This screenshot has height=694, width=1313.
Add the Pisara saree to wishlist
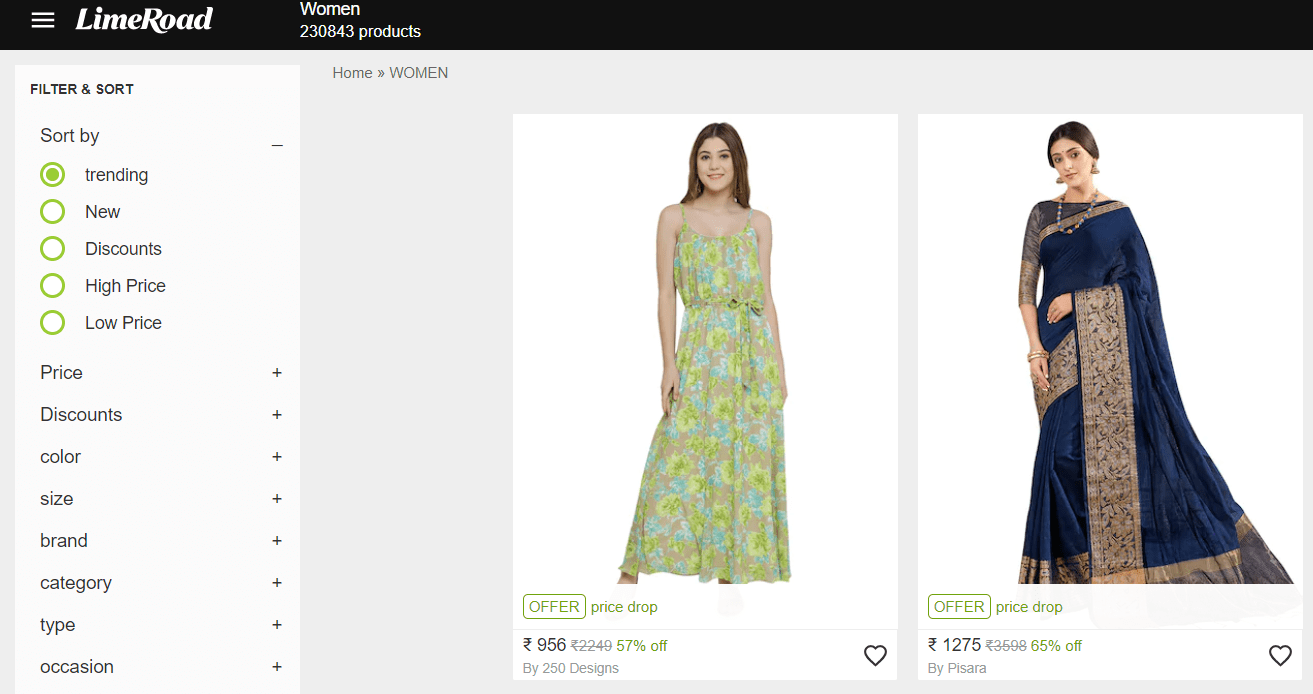pos(1280,655)
